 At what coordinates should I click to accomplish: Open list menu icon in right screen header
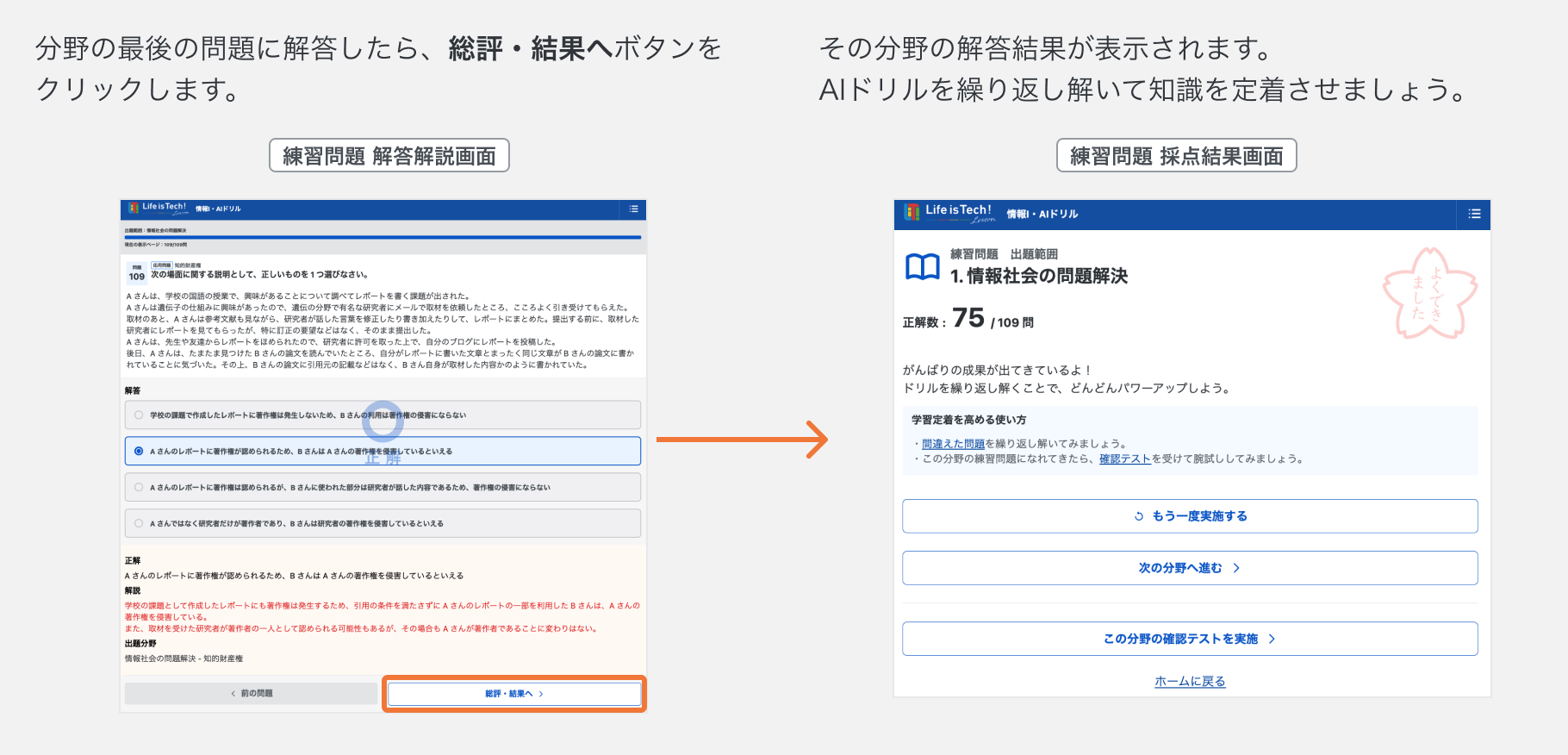[x=1474, y=214]
